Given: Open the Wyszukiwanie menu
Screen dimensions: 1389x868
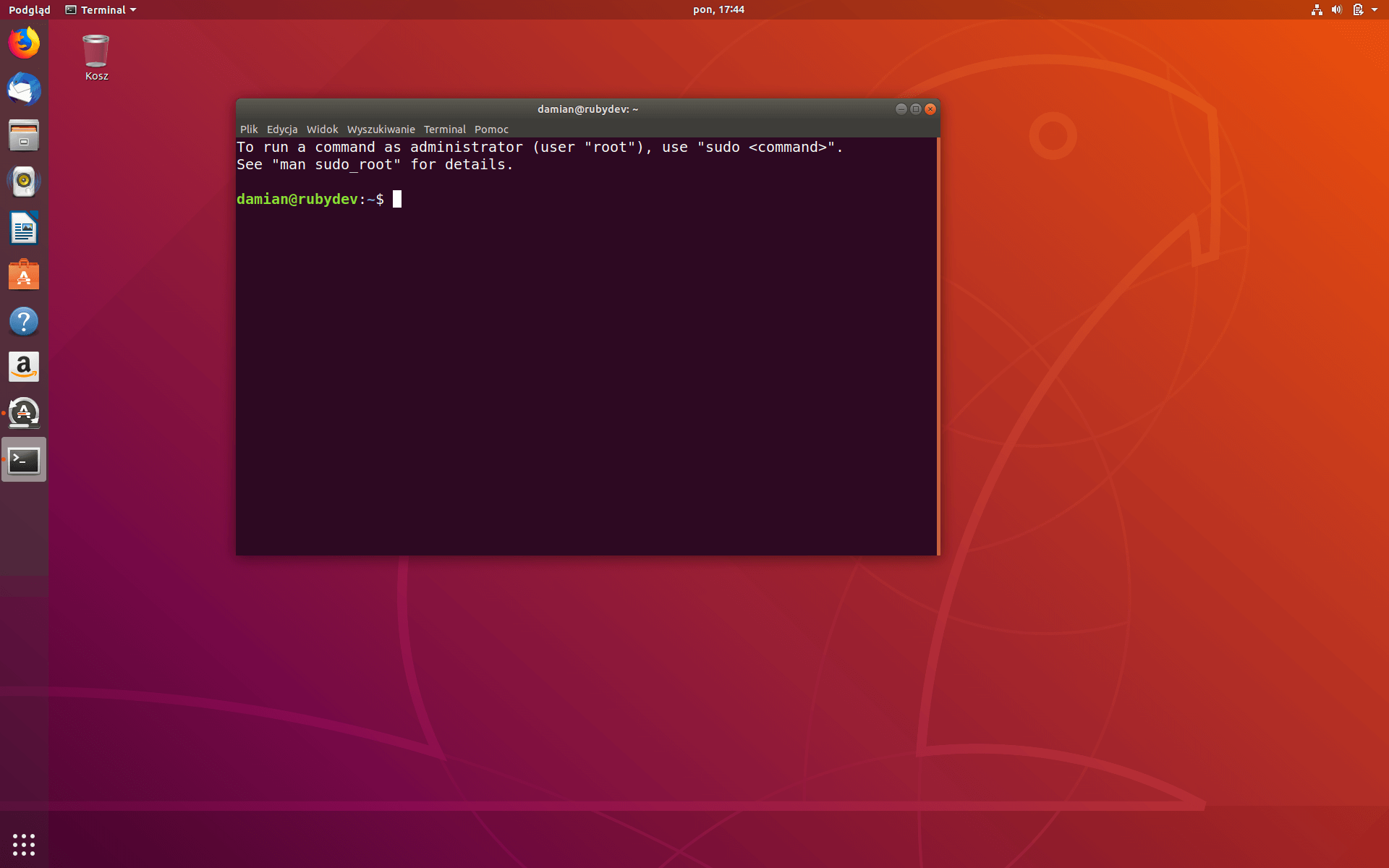Looking at the screenshot, I should coord(381,129).
